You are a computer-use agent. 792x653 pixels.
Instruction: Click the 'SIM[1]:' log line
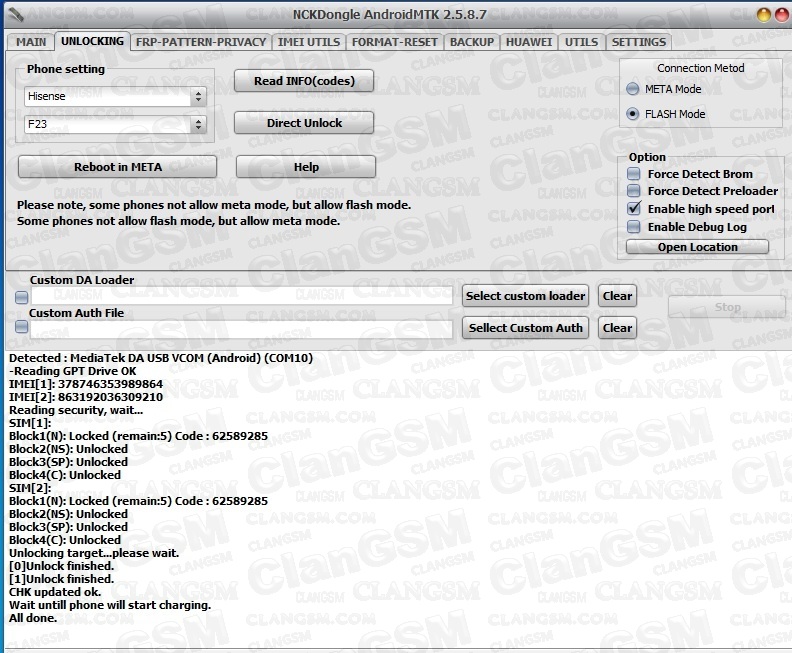click(x=30, y=423)
